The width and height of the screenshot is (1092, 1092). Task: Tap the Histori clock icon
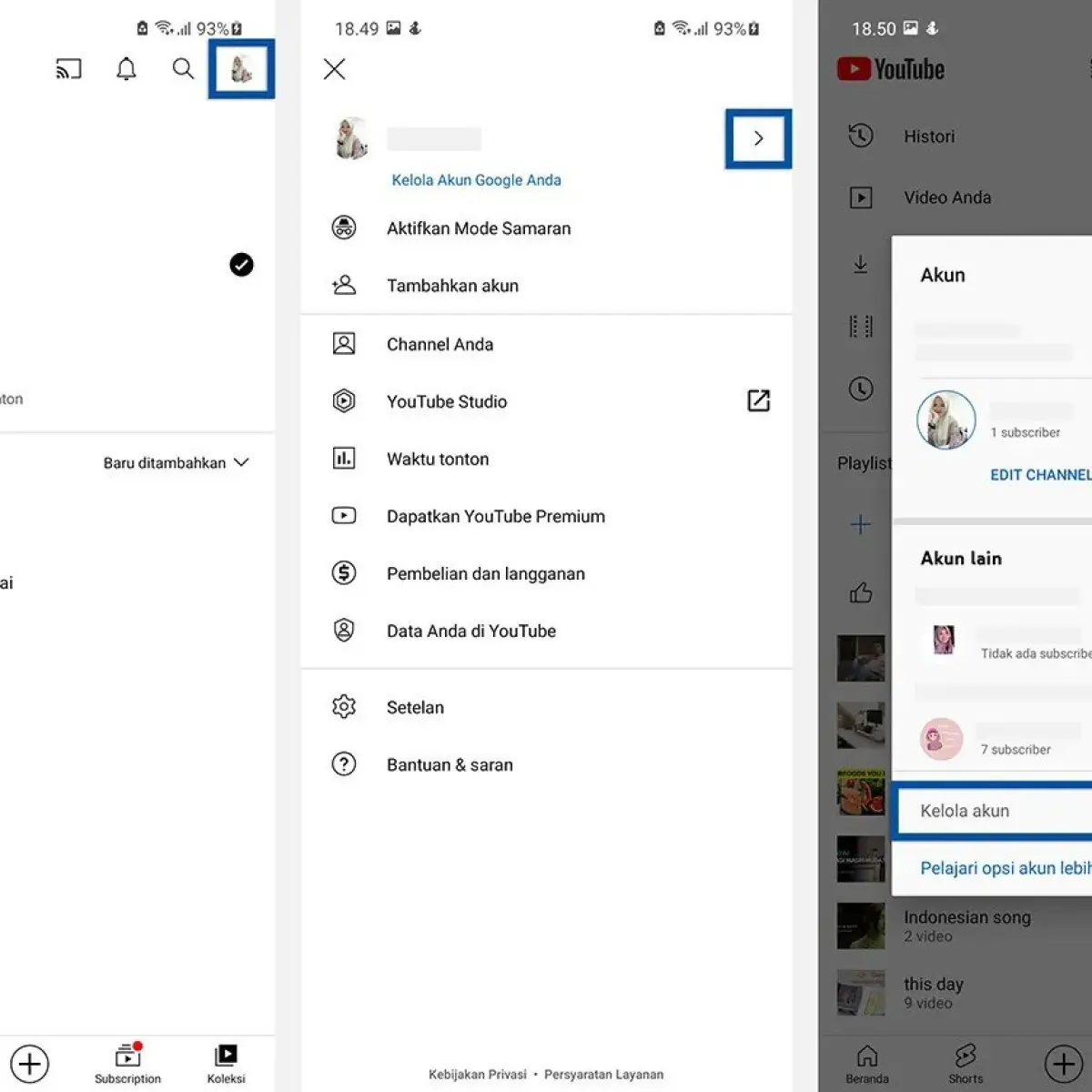861,136
